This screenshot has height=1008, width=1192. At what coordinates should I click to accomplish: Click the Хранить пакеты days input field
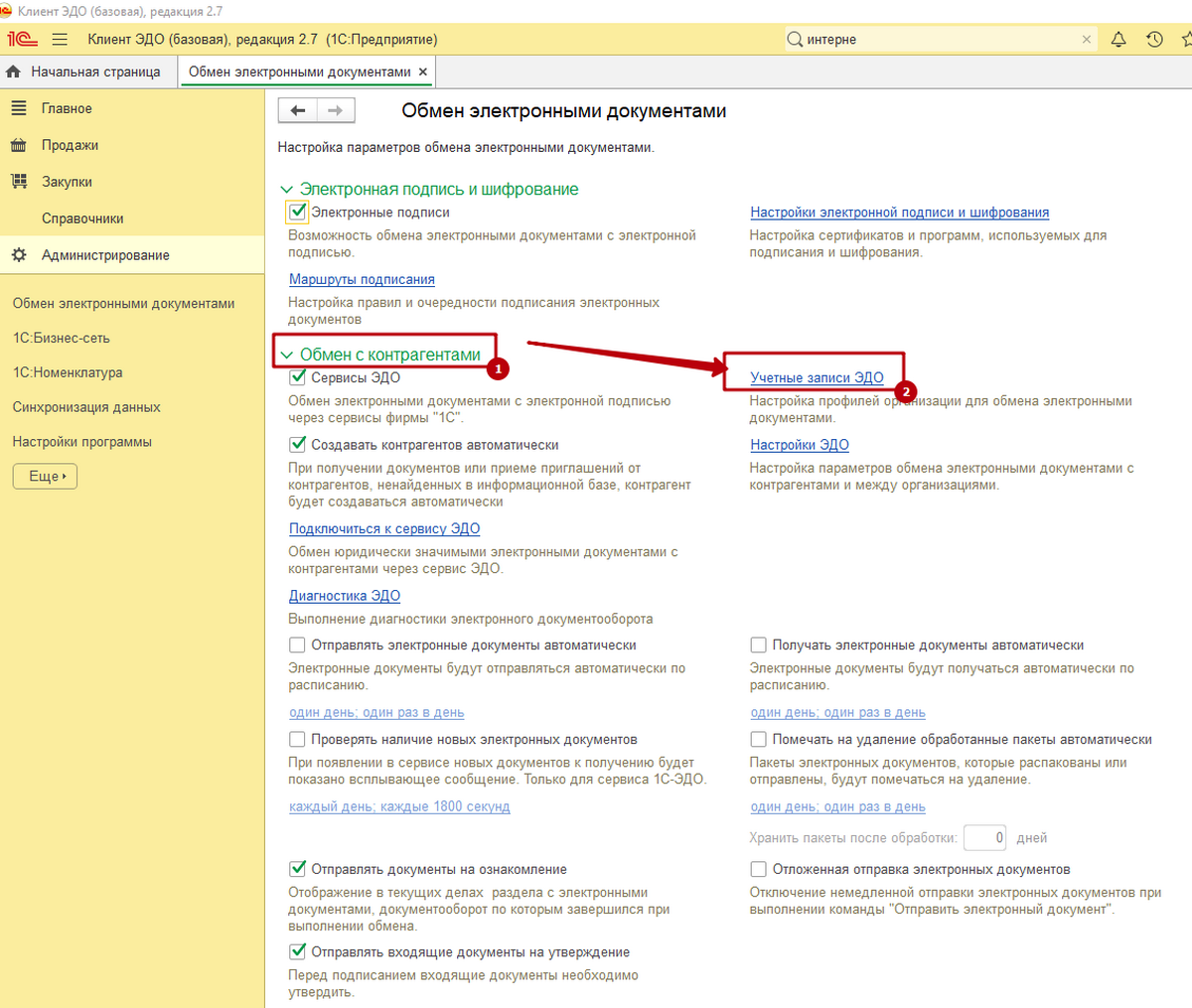pos(985,838)
